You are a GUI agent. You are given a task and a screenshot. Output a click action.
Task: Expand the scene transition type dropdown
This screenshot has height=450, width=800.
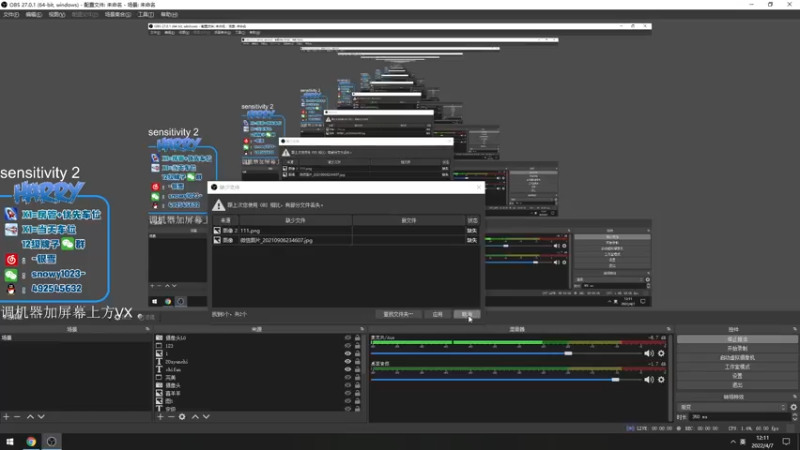(732, 407)
